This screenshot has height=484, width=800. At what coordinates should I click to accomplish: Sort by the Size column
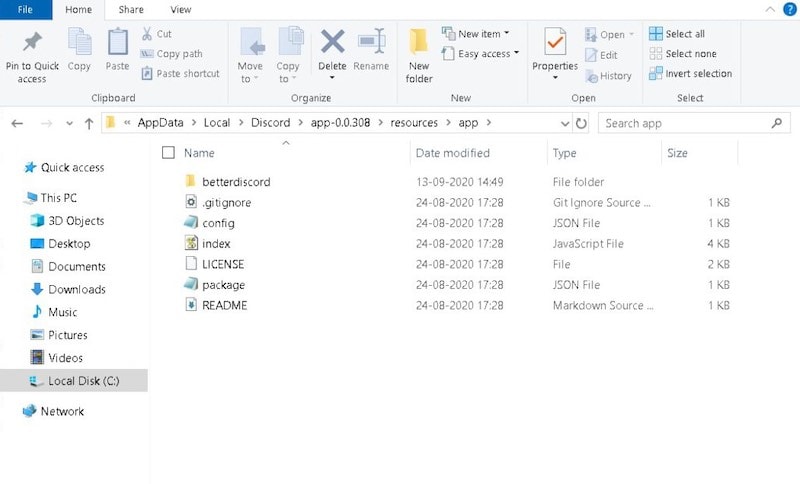click(677, 153)
